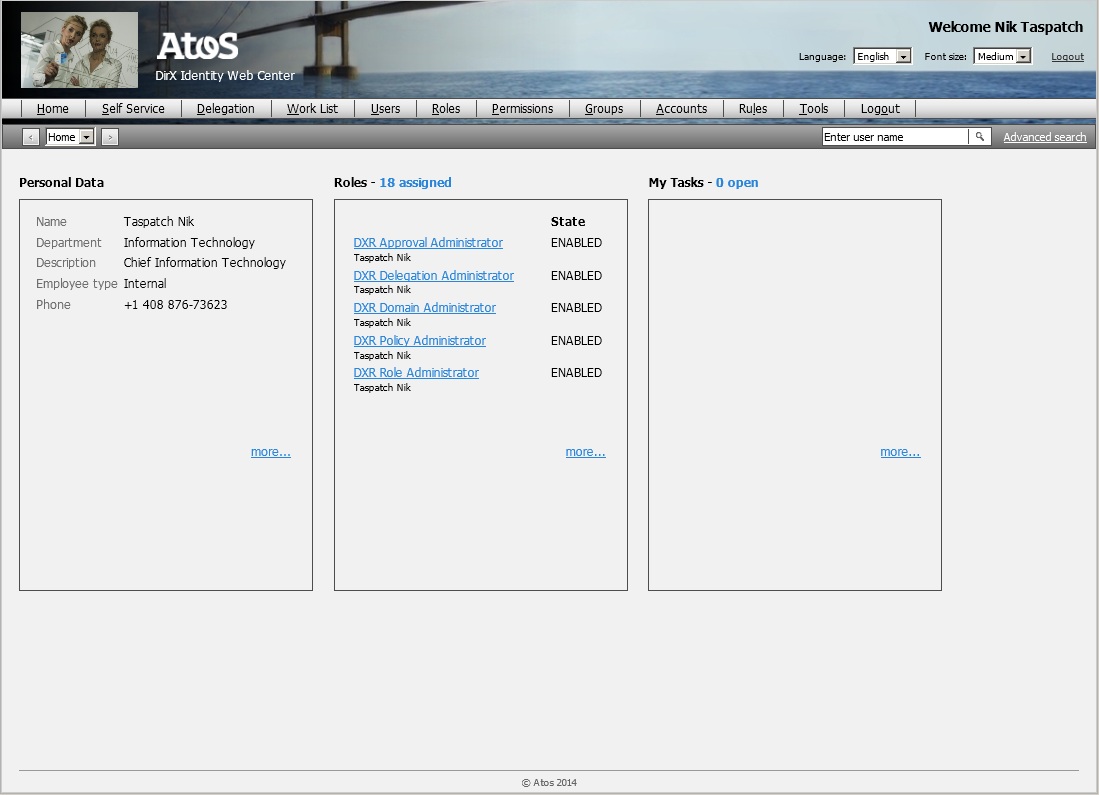This screenshot has width=1099, height=795.
Task: Switch to the Roles tab
Action: click(446, 108)
